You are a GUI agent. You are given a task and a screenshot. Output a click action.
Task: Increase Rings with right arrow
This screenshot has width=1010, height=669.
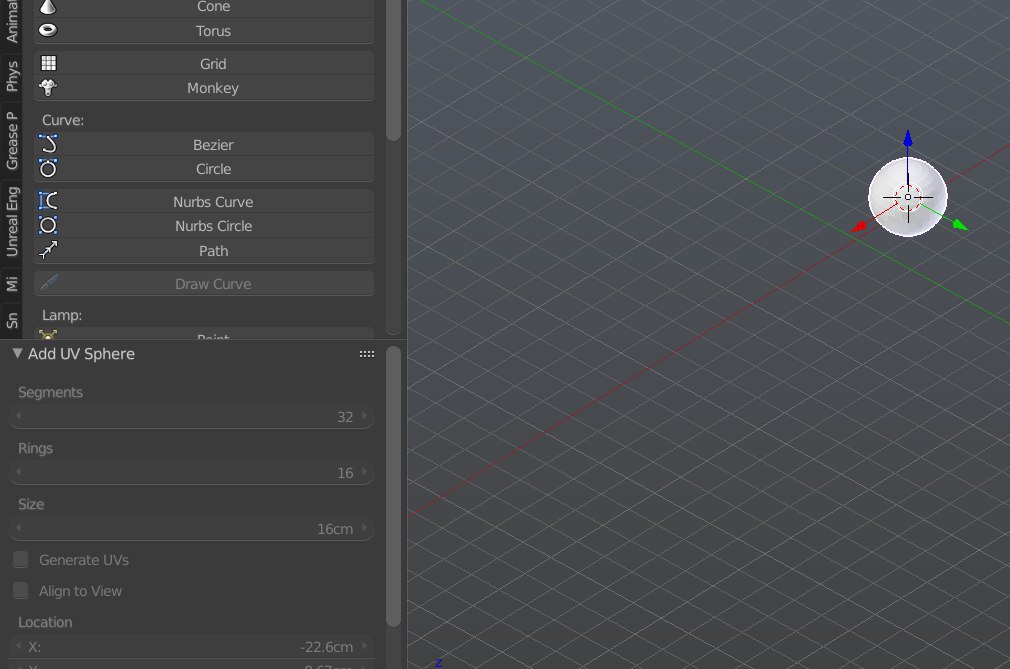tap(365, 473)
